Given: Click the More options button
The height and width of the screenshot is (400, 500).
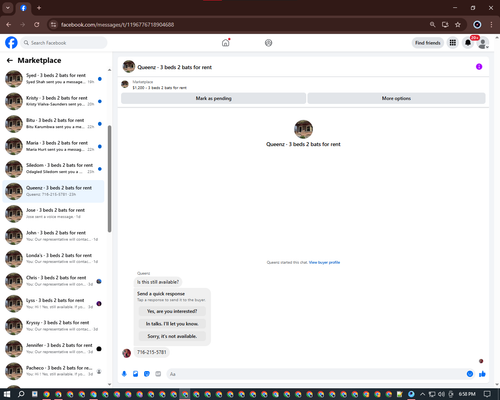Looking at the screenshot, I should coord(396,98).
